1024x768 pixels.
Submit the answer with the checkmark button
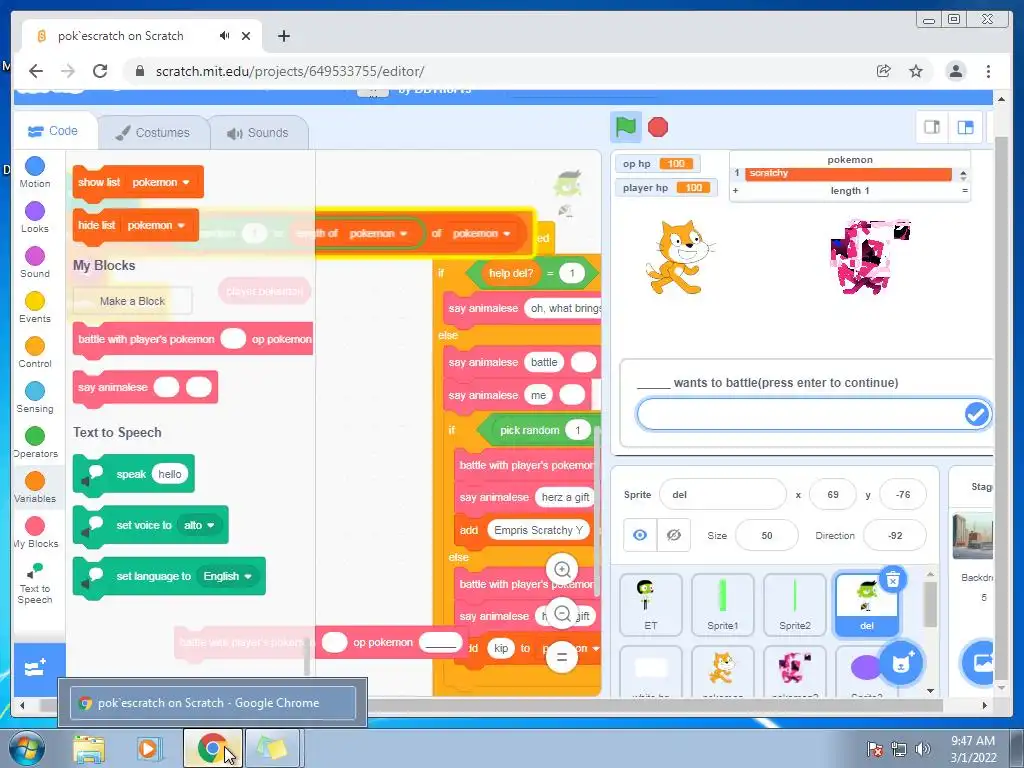click(976, 414)
